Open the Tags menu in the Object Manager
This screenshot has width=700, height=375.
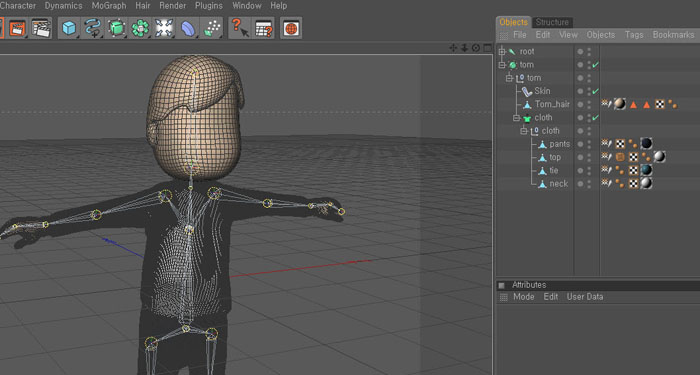point(634,35)
